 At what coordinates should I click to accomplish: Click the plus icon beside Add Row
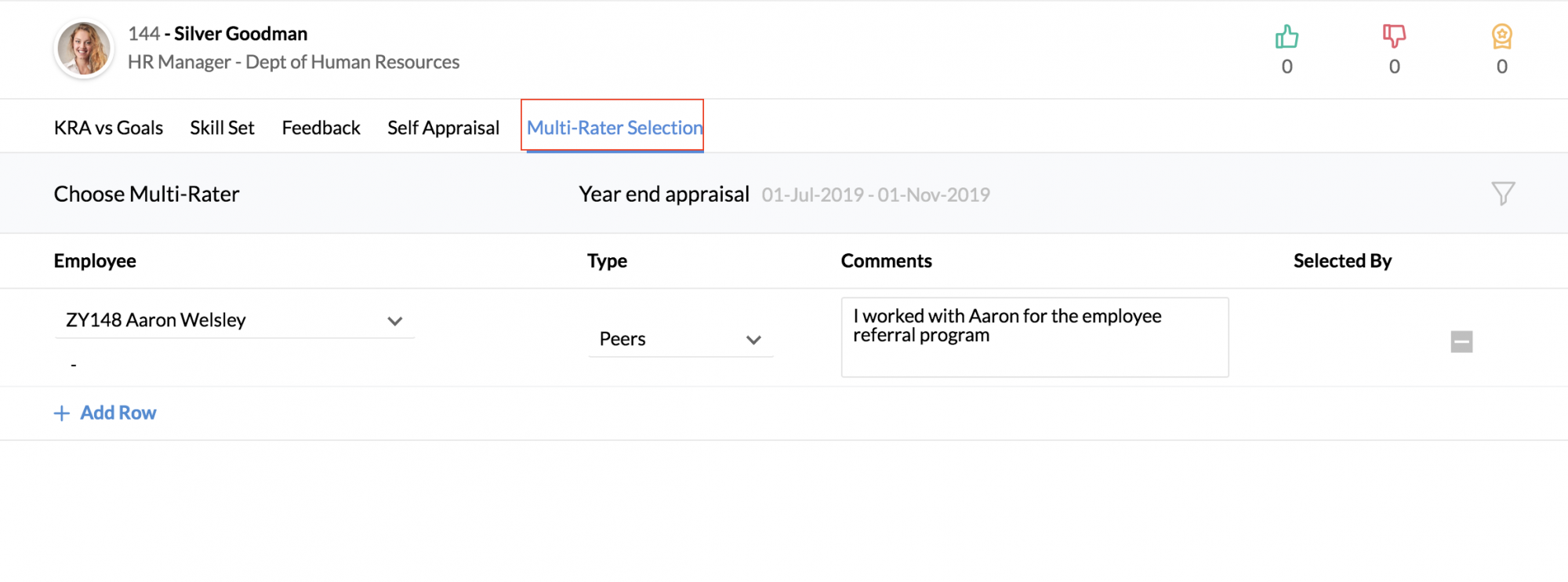(62, 413)
